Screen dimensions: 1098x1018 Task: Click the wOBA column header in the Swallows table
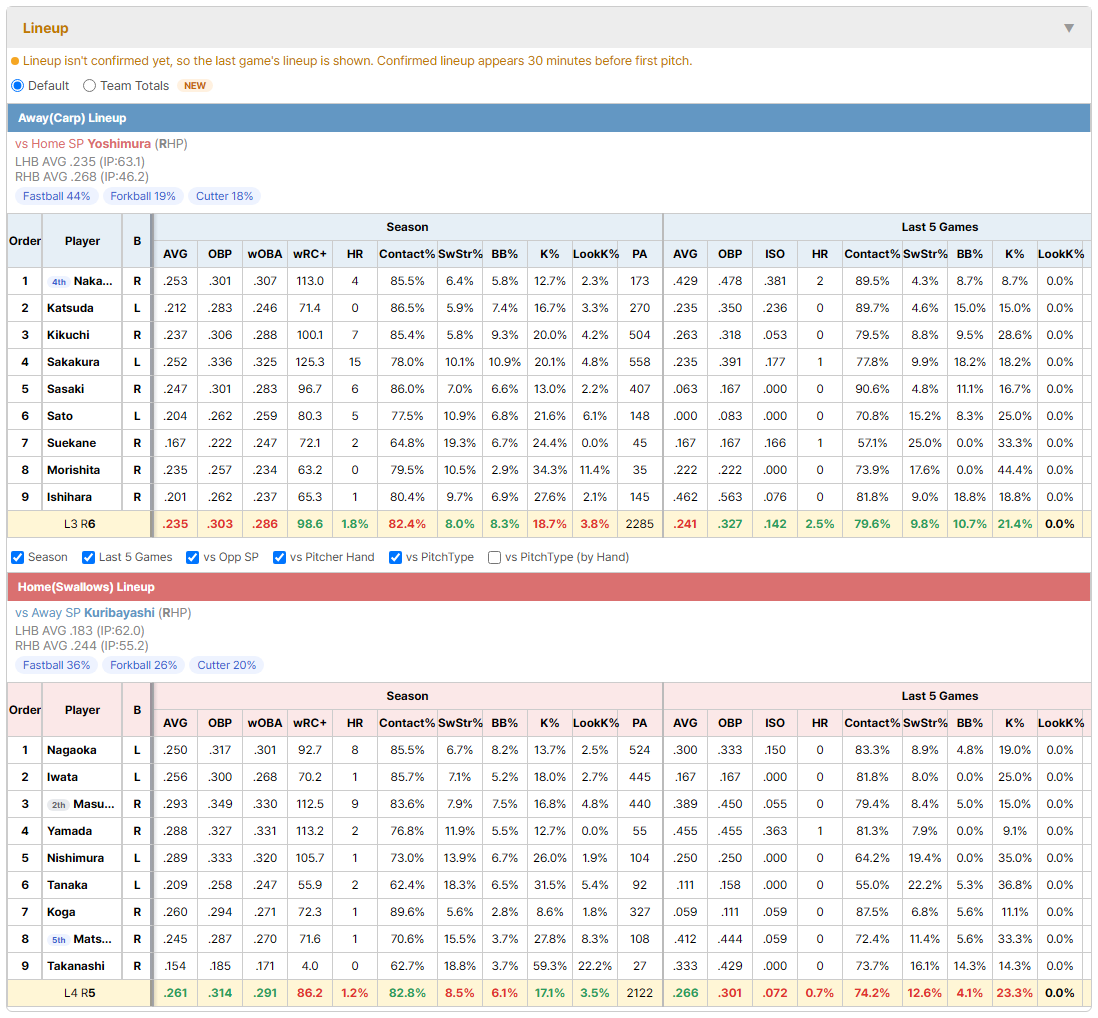265,723
